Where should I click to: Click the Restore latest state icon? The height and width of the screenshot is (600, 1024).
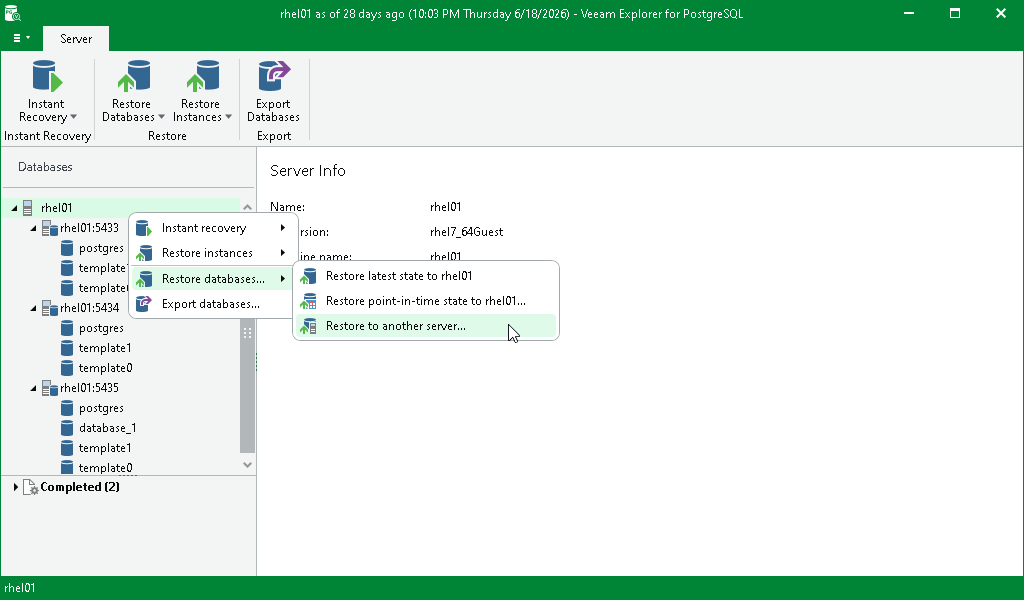pyautogui.click(x=308, y=276)
